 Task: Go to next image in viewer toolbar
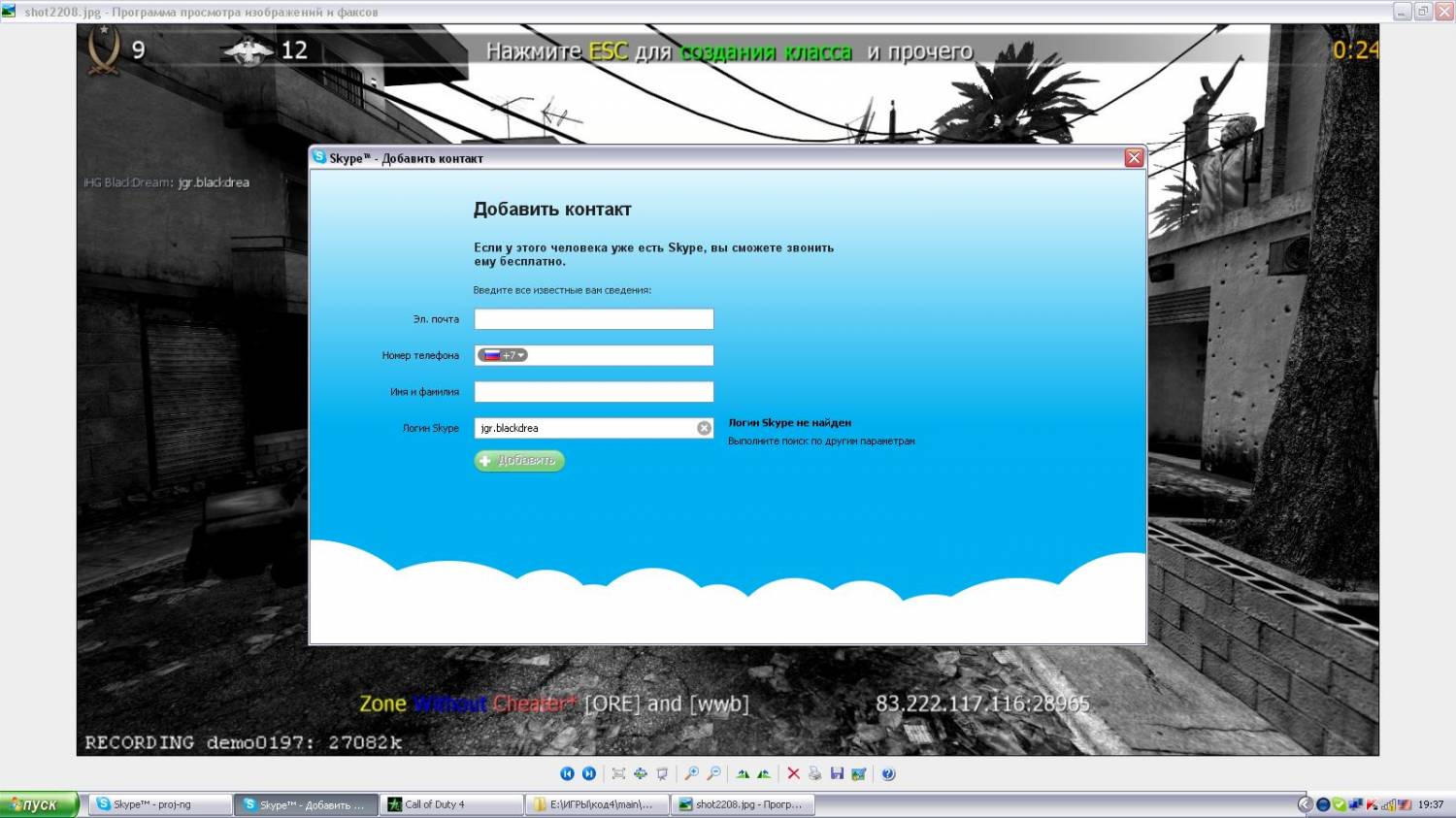589,773
